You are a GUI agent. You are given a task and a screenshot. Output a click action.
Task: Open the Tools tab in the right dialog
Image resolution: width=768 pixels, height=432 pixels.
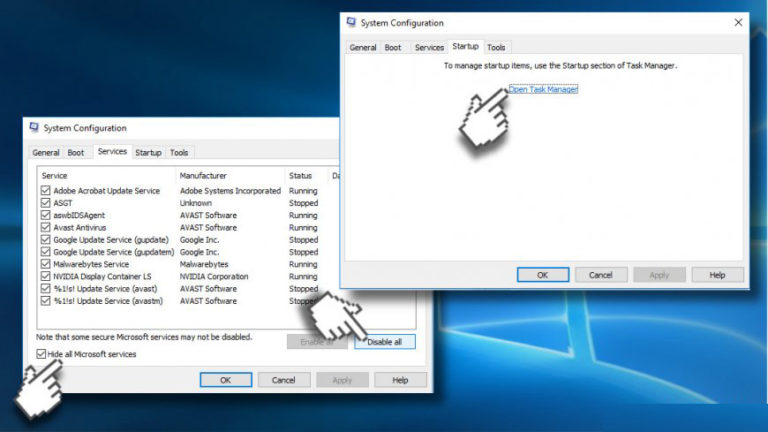496,47
